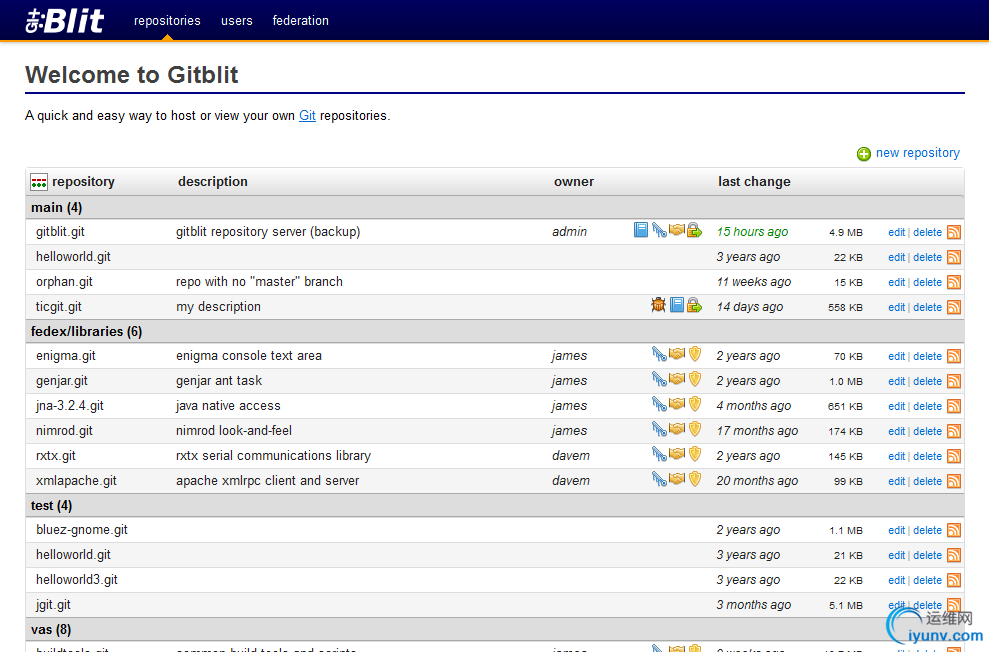
Task: Open the RSS feed for enigma.git
Action: 954,356
